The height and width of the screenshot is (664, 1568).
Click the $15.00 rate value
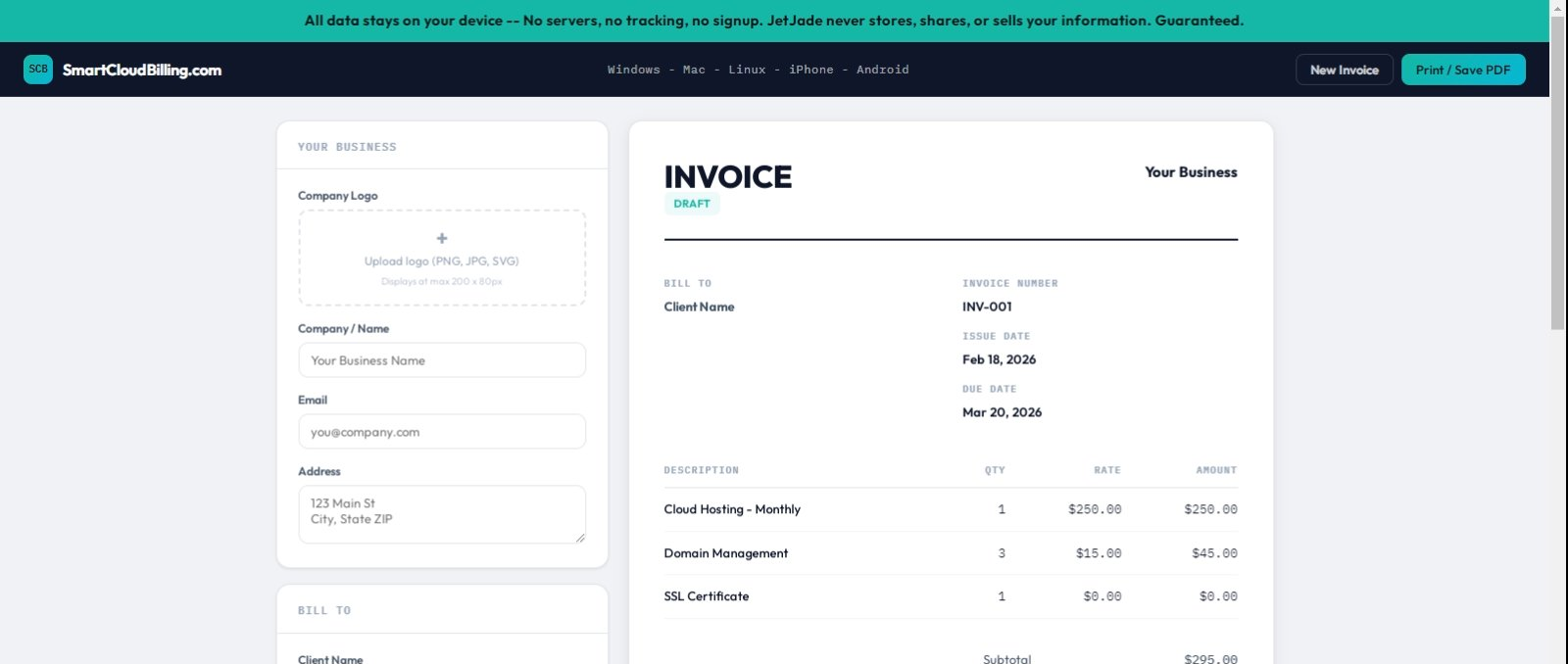(x=1099, y=553)
